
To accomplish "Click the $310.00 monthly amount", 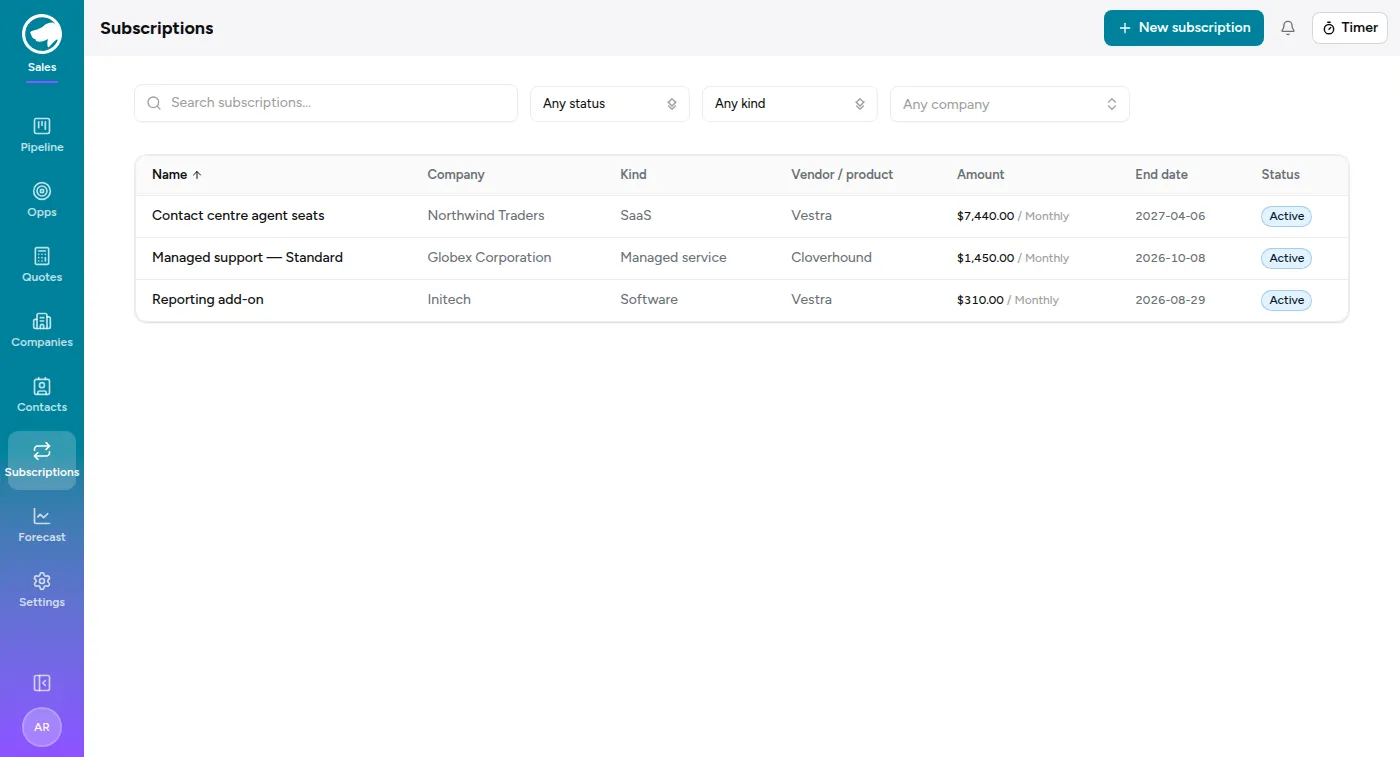I will [x=1008, y=300].
